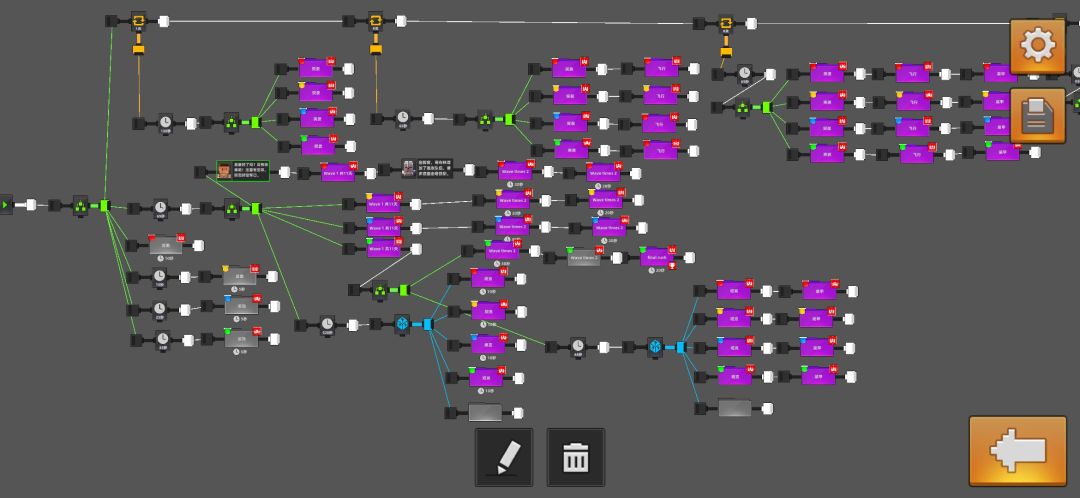This screenshot has width=1080, height=498.
Task: Select the blue-flag Wave 1 node
Action: click(384, 227)
